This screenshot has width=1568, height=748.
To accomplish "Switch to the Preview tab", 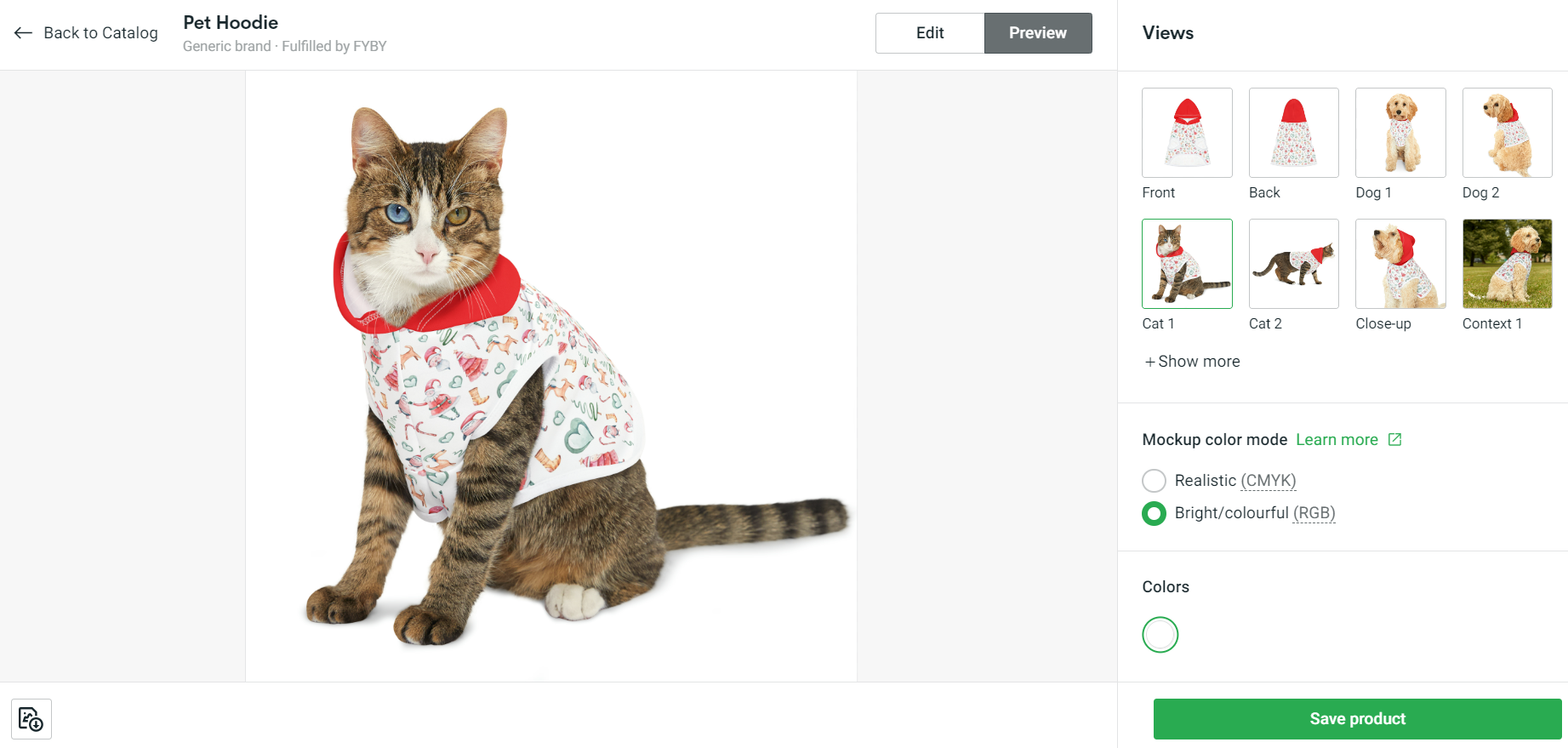I will (1037, 32).
